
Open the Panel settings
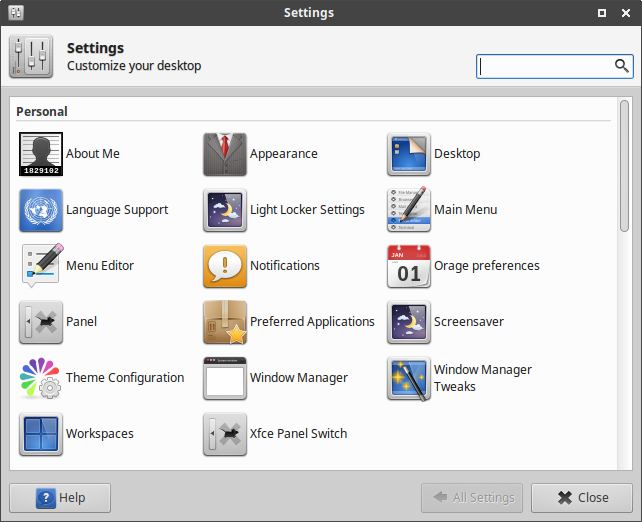[x=41, y=322]
